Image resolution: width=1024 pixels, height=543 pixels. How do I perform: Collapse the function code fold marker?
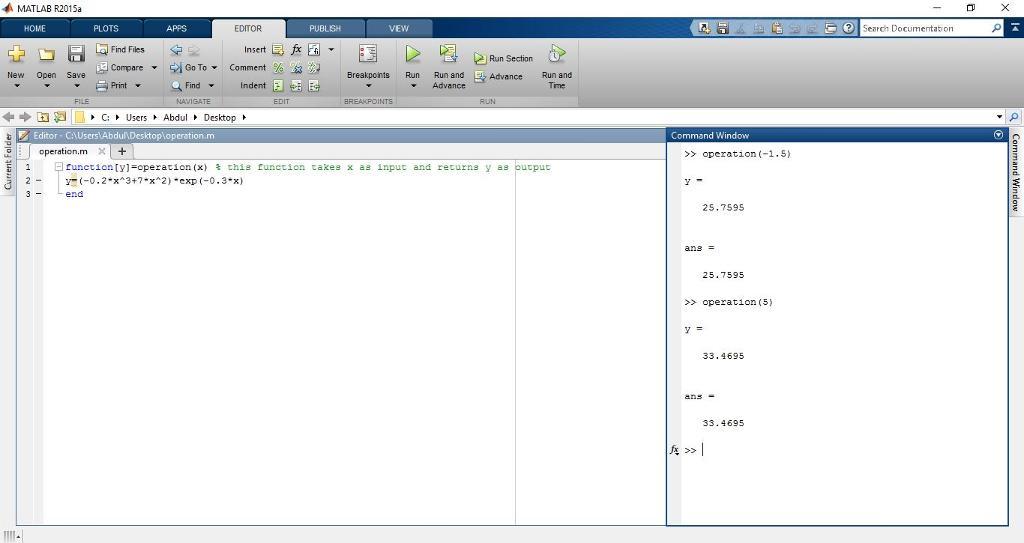(x=59, y=167)
